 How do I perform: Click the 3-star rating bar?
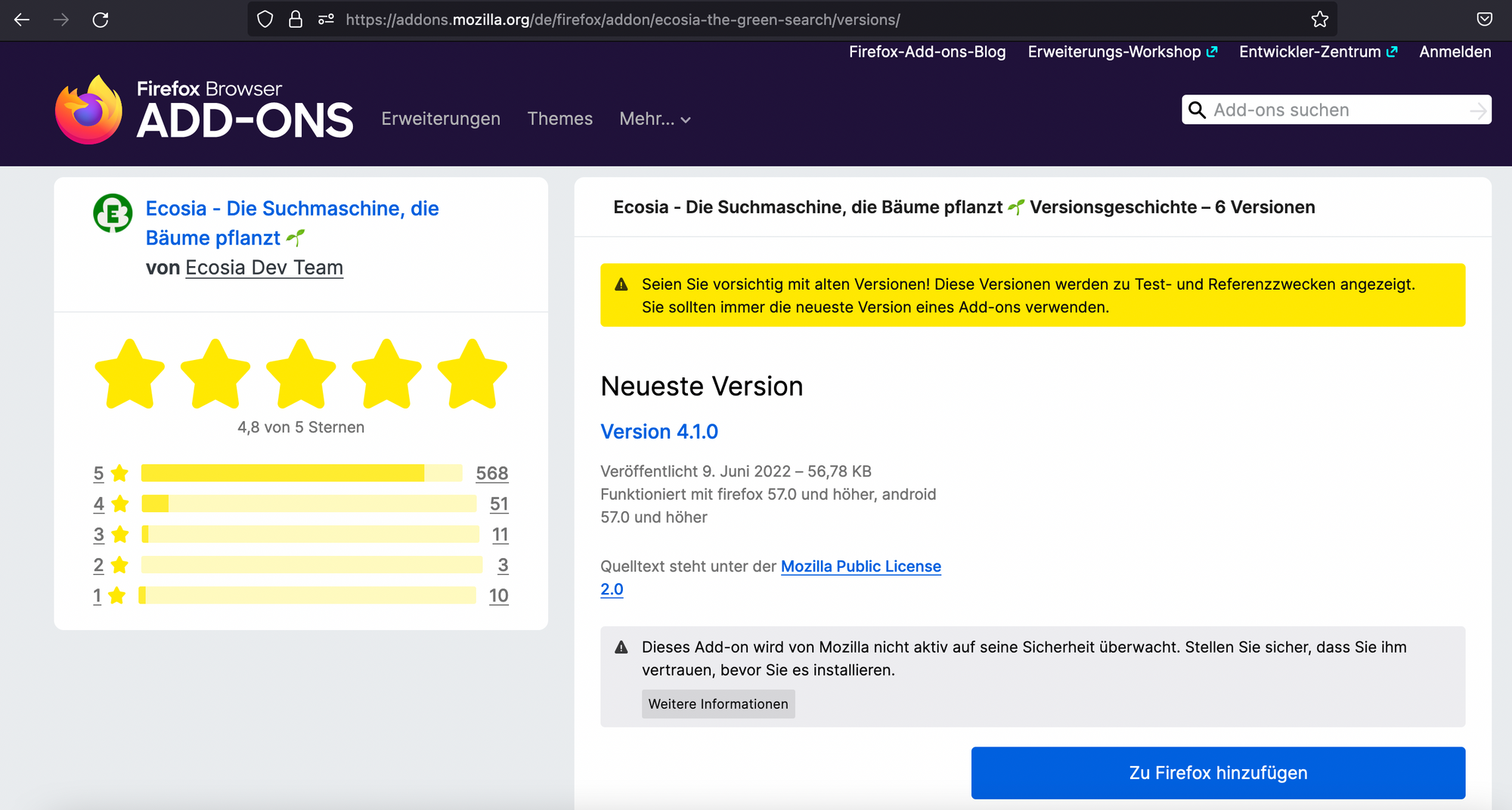pos(310,535)
